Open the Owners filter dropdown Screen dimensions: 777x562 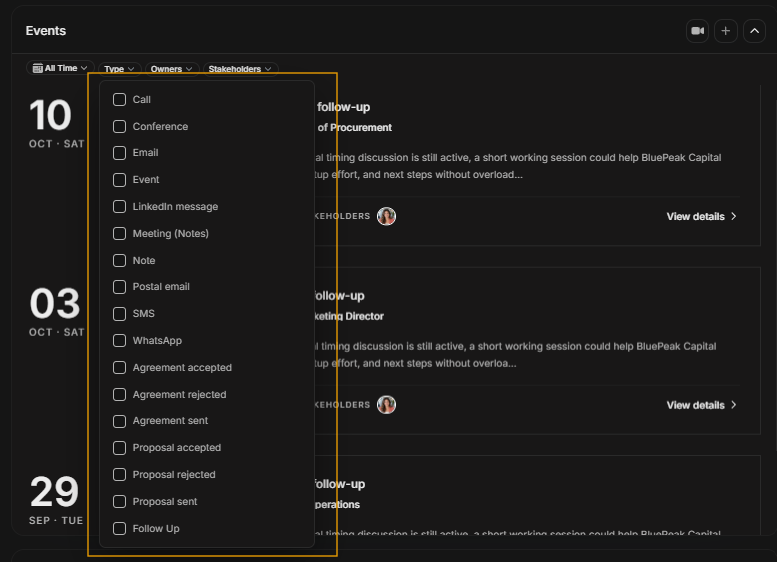coord(171,69)
